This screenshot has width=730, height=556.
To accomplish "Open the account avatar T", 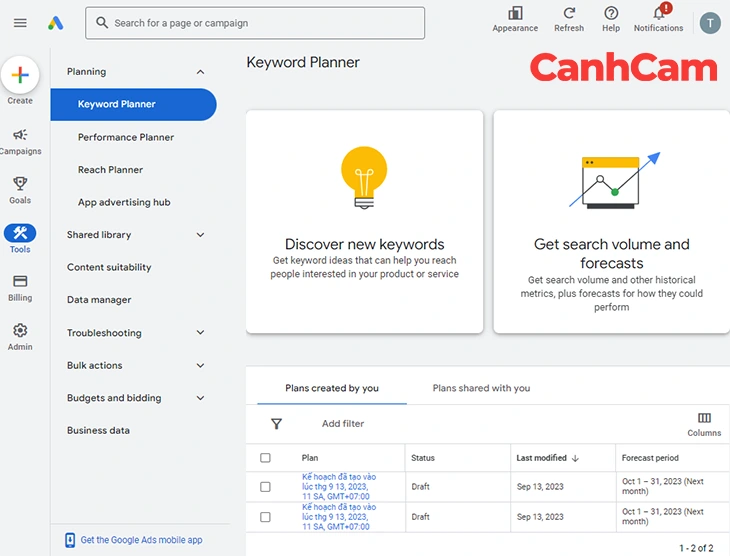I will [710, 23].
